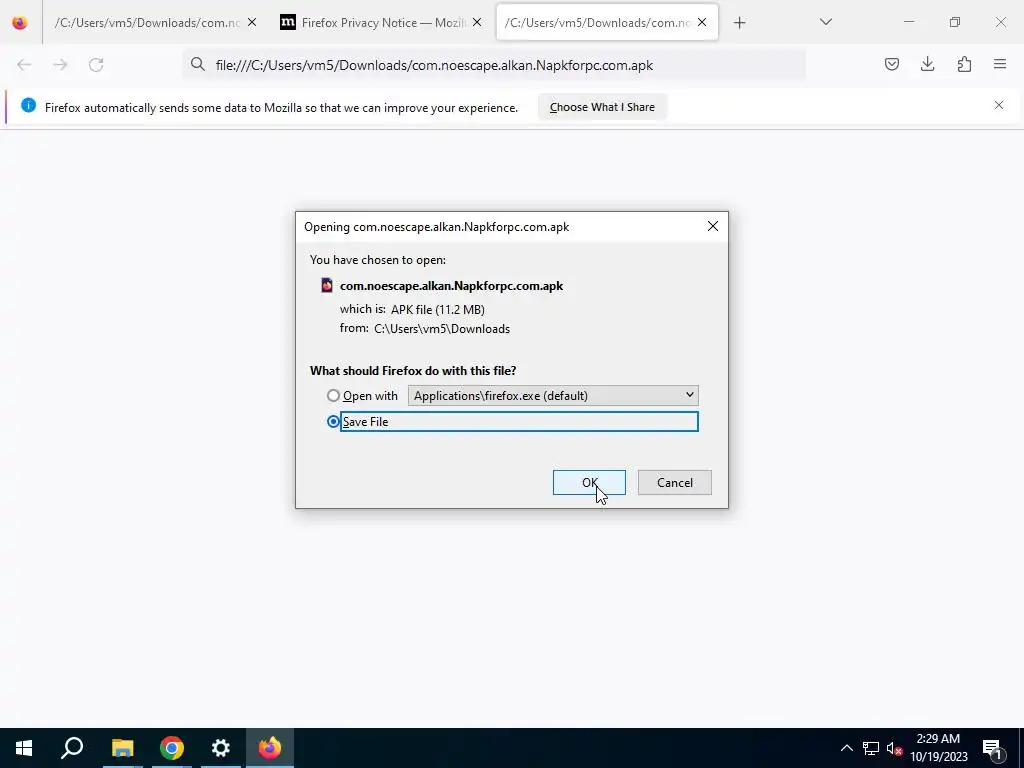Click the APK file icon in dialog
This screenshot has width=1024, height=768.
click(x=327, y=285)
